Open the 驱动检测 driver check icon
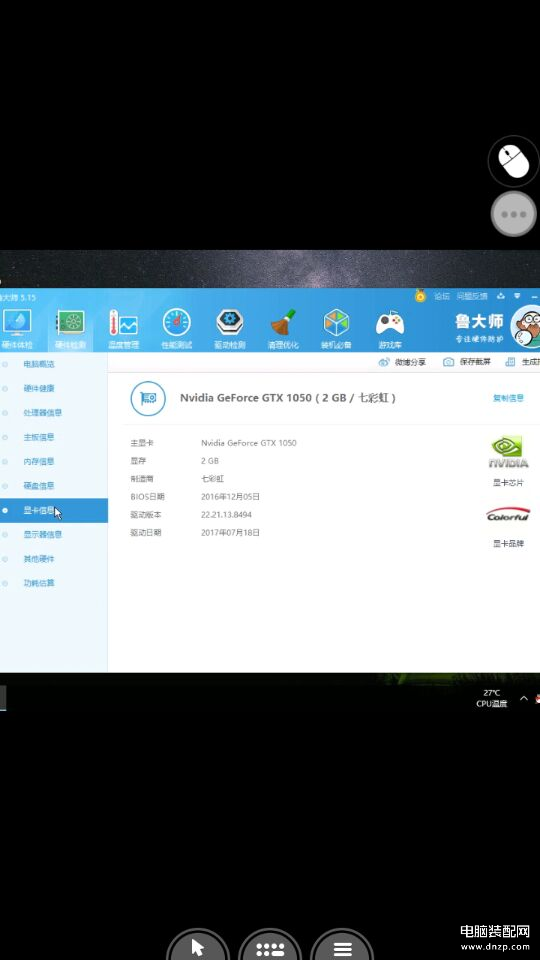Viewport: 540px width, 960px height. pos(230,329)
